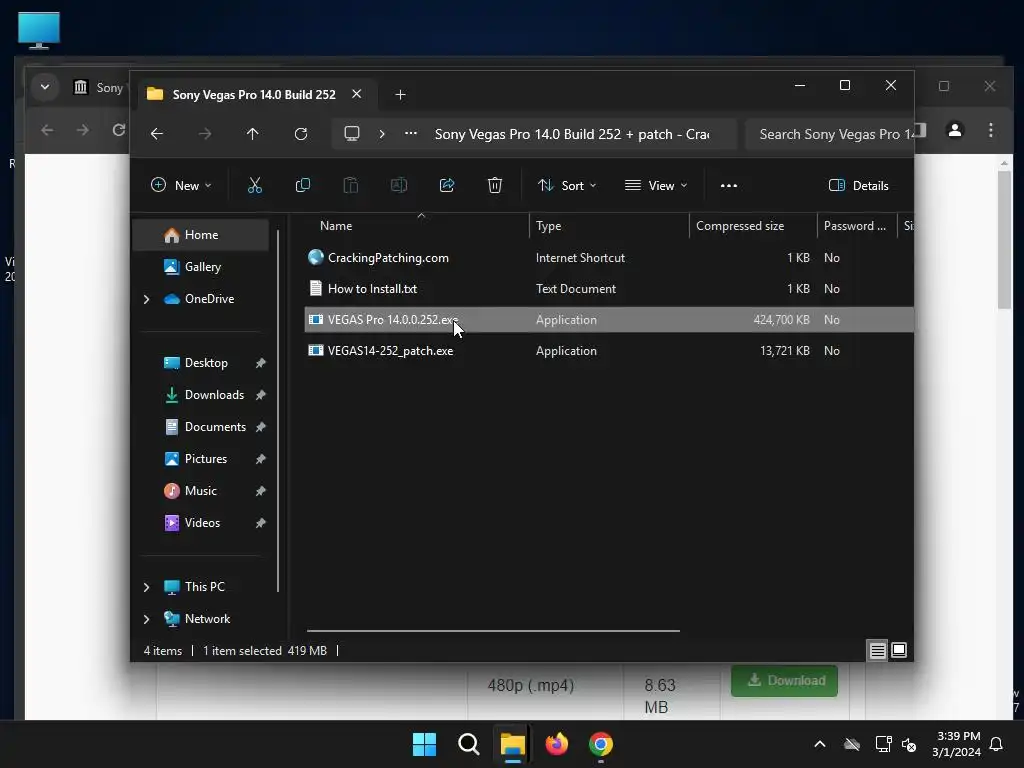Open a new File Explorer tab
Image resolution: width=1024 pixels, height=768 pixels.
pyautogui.click(x=400, y=95)
